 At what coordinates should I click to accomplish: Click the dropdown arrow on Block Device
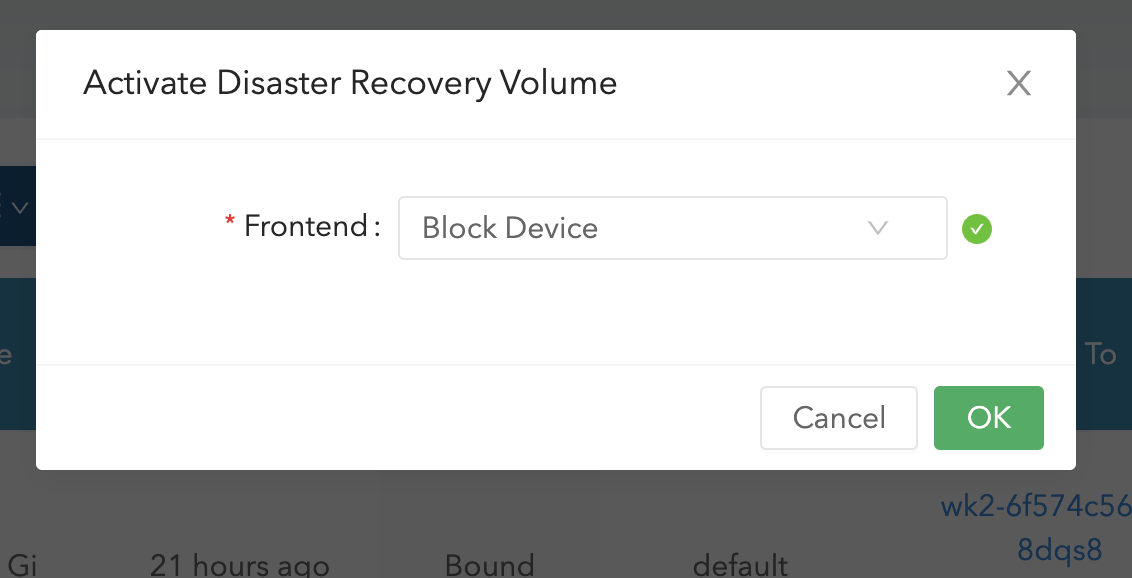878,228
